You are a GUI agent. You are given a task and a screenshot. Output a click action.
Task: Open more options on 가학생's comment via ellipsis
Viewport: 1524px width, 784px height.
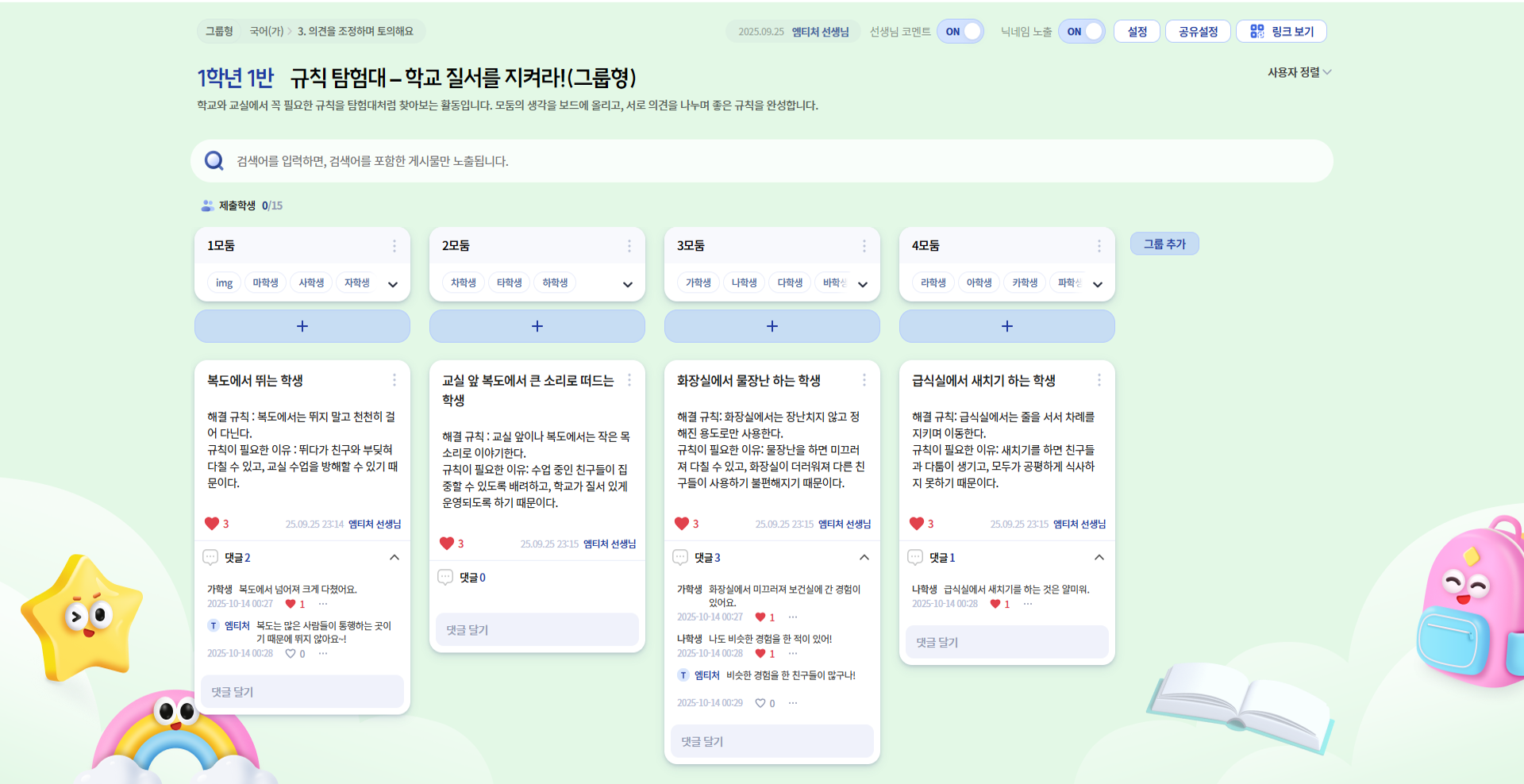[321, 604]
